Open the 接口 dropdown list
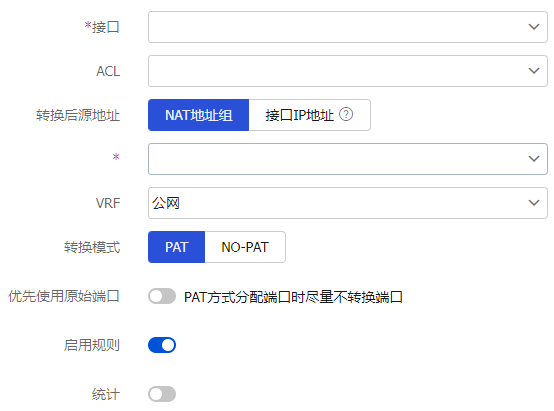Image resolution: width=554 pixels, height=411 pixels. pos(348,27)
